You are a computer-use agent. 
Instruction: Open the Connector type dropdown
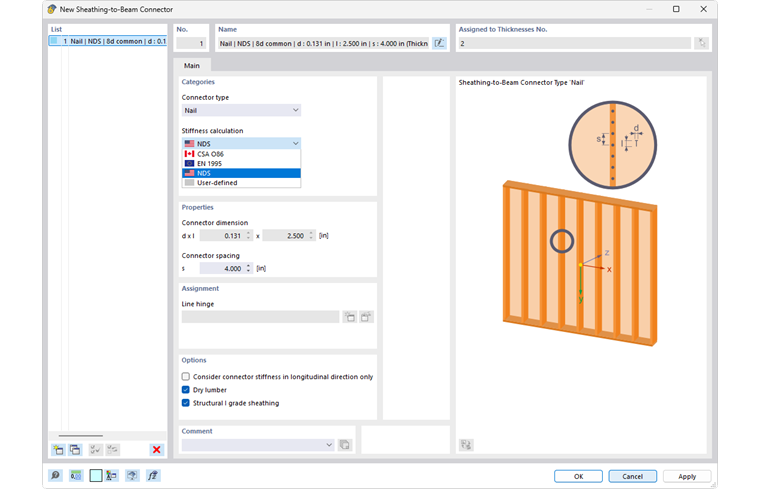click(241, 110)
